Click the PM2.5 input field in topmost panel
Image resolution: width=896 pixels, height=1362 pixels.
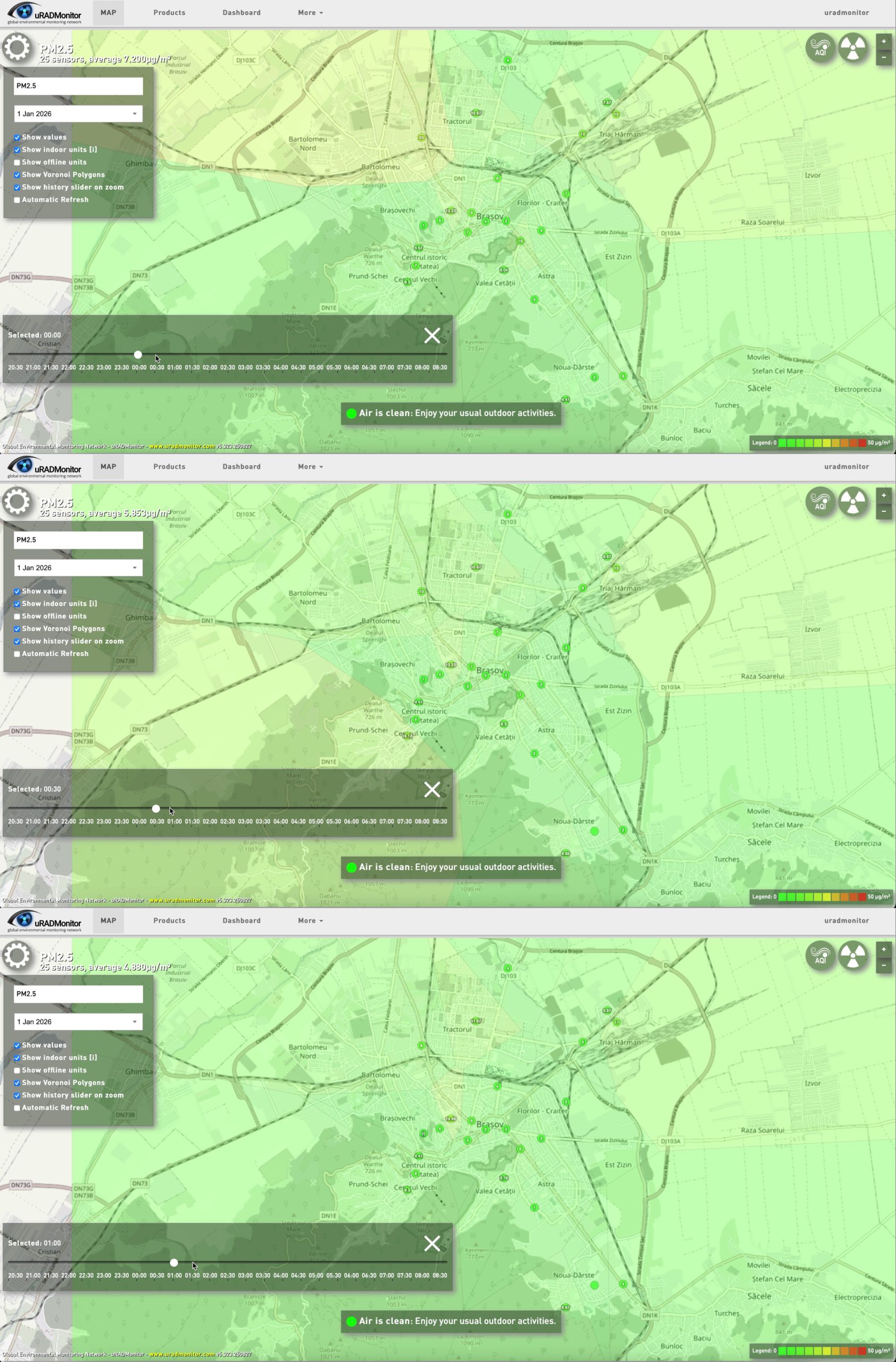tap(78, 86)
